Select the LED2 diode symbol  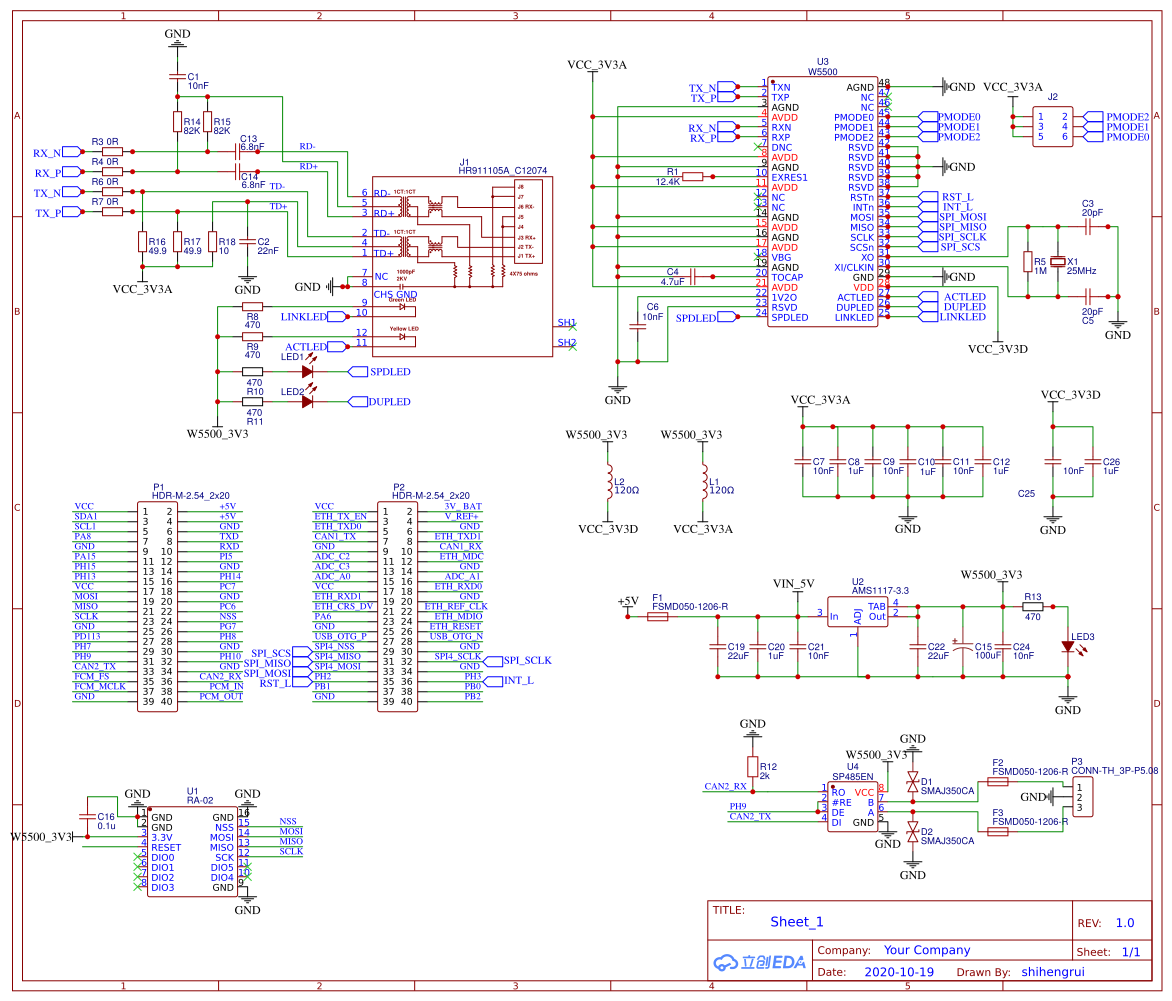(x=307, y=401)
